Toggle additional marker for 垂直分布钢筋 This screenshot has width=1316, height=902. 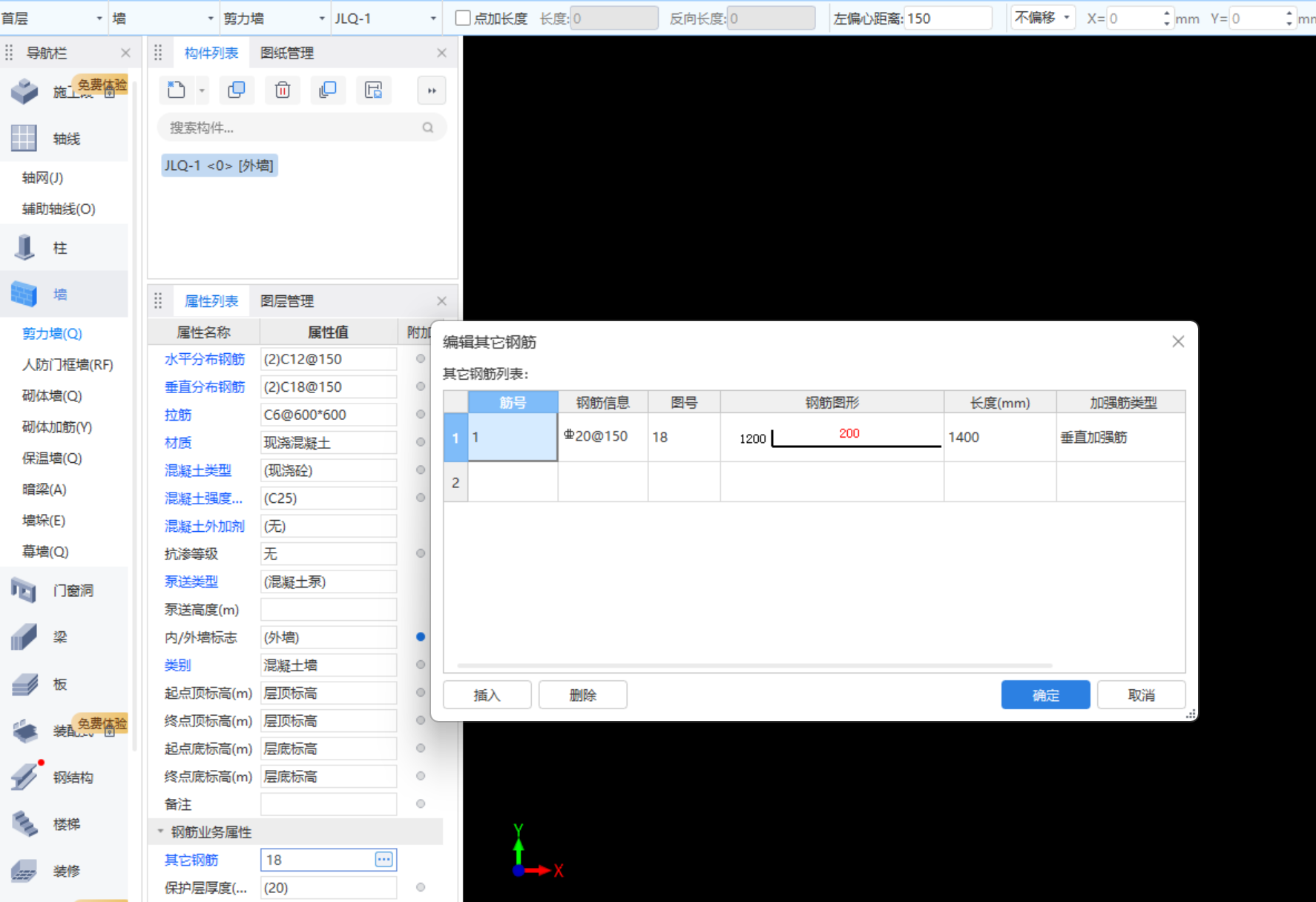(x=421, y=386)
